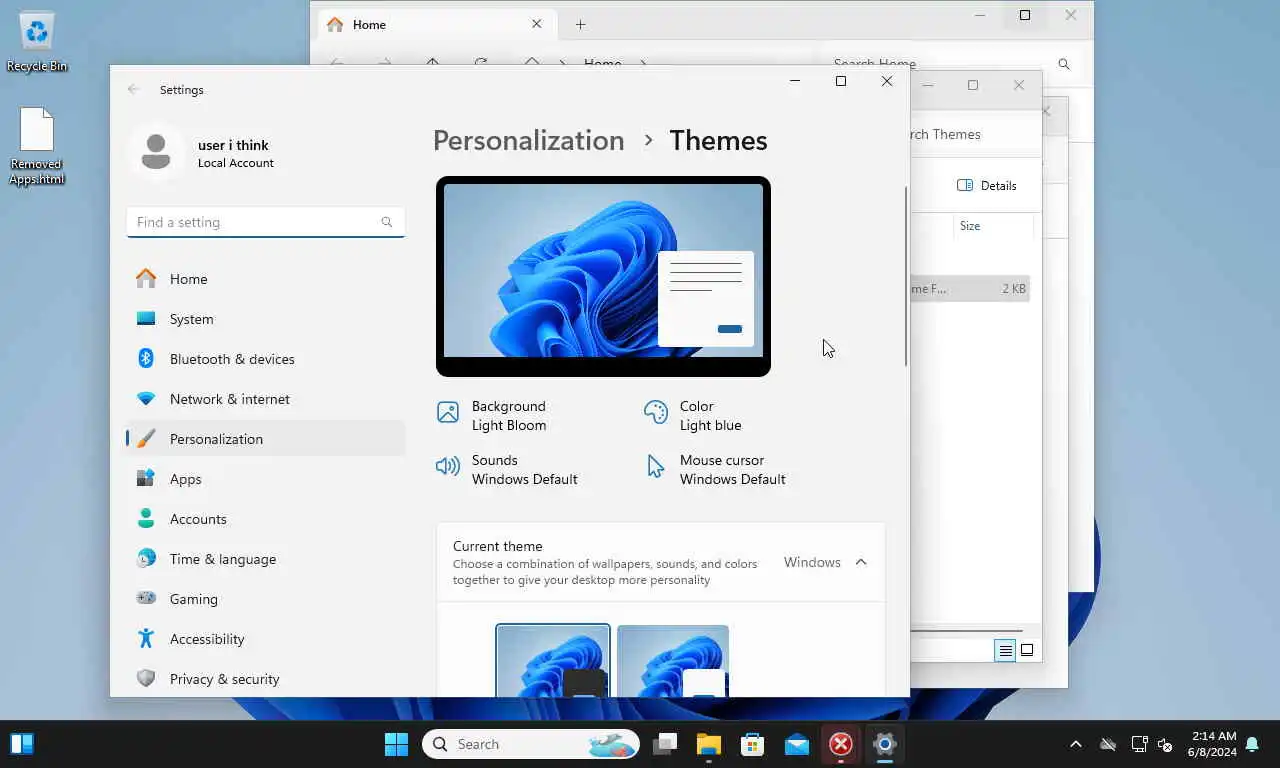The image size is (1280, 768).
Task: Toggle the Details pane in Explorer window
Action: coord(986,186)
